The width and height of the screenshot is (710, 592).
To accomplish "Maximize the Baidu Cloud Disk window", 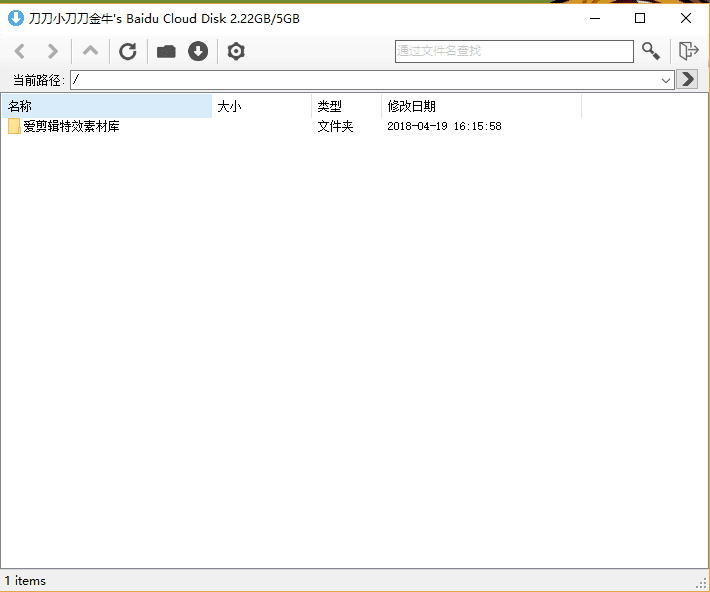I will point(640,18).
